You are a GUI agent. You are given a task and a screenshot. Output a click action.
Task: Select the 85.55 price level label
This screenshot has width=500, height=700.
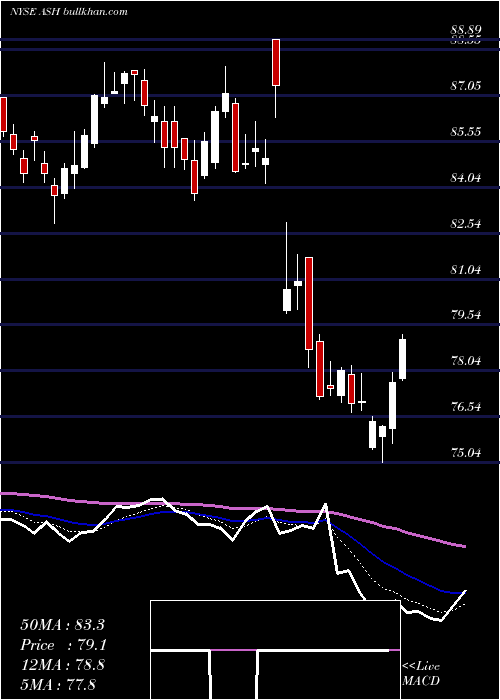[x=466, y=132]
